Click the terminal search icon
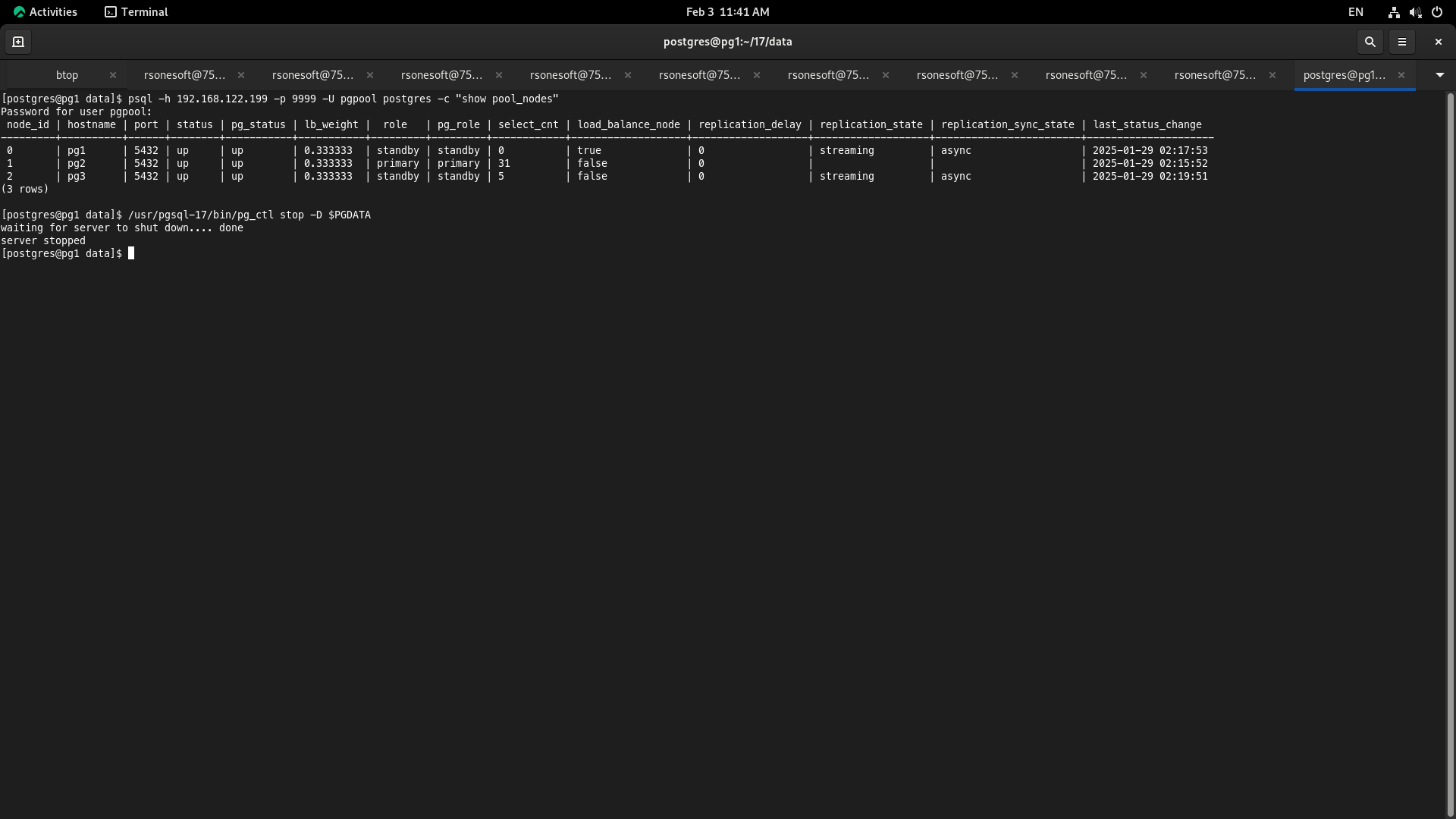 coord(1370,42)
